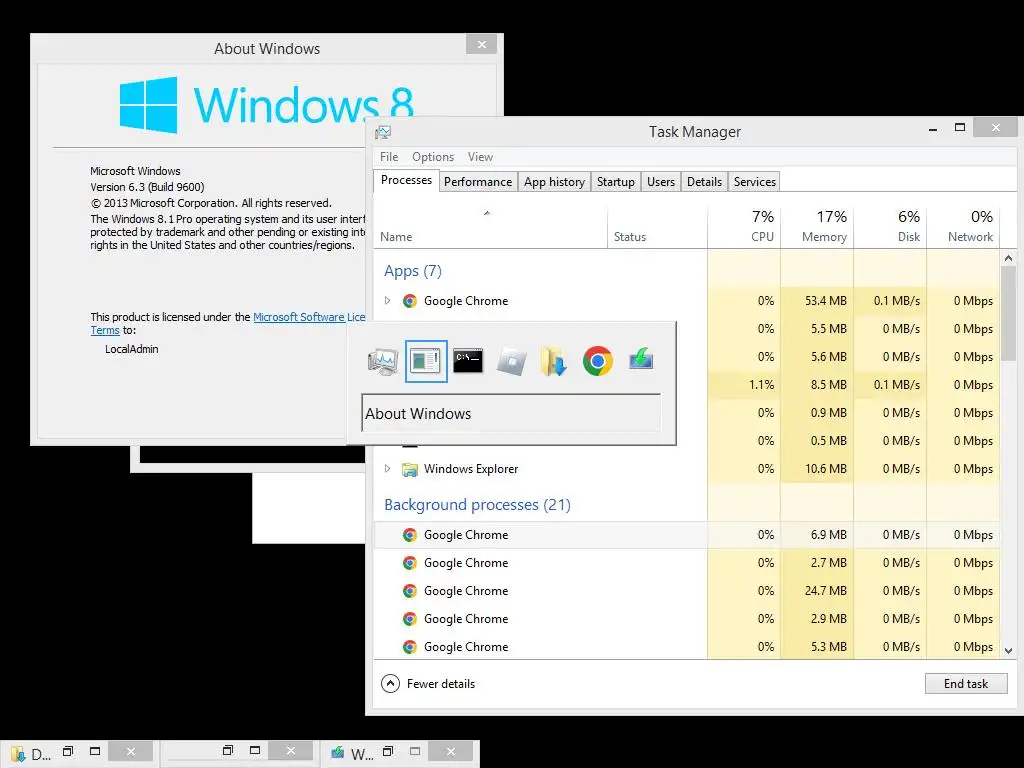Image resolution: width=1024 pixels, height=768 pixels.
Task: Click the process list scrollbar thumb
Action: pos(1008,313)
